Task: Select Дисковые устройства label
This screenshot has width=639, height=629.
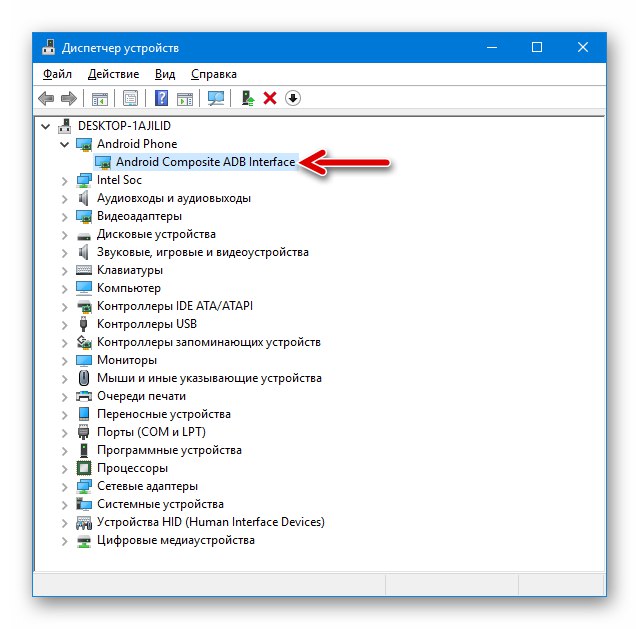Action: click(156, 234)
